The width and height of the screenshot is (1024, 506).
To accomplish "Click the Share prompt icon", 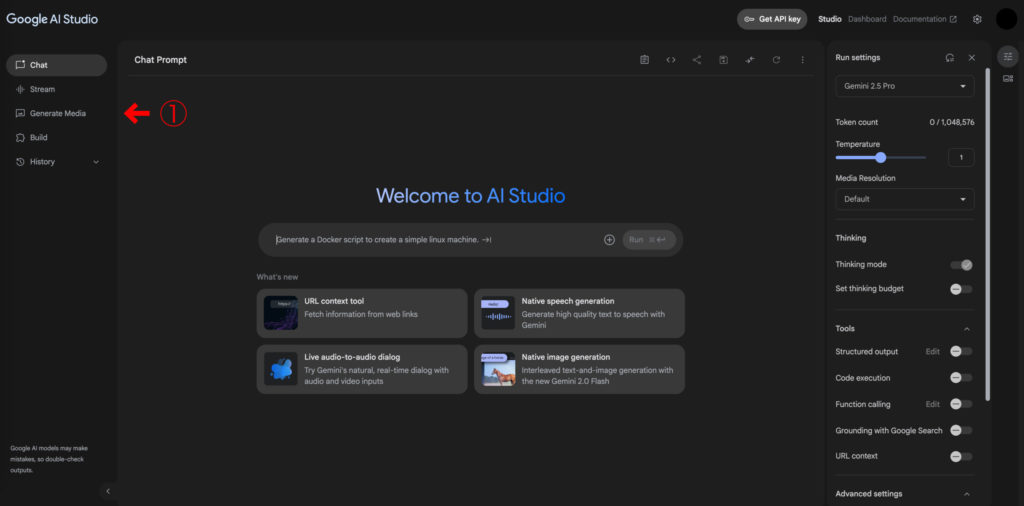I will (697, 59).
